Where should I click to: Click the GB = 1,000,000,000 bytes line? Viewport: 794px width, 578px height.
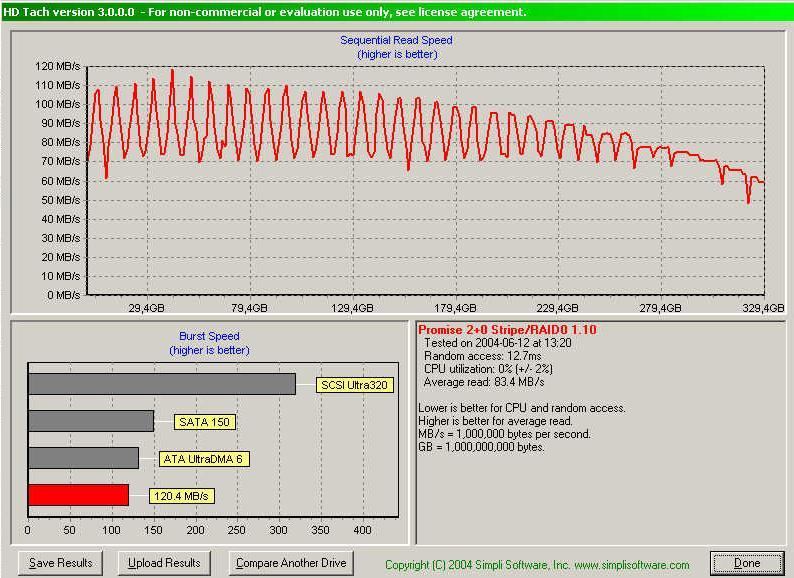point(482,447)
